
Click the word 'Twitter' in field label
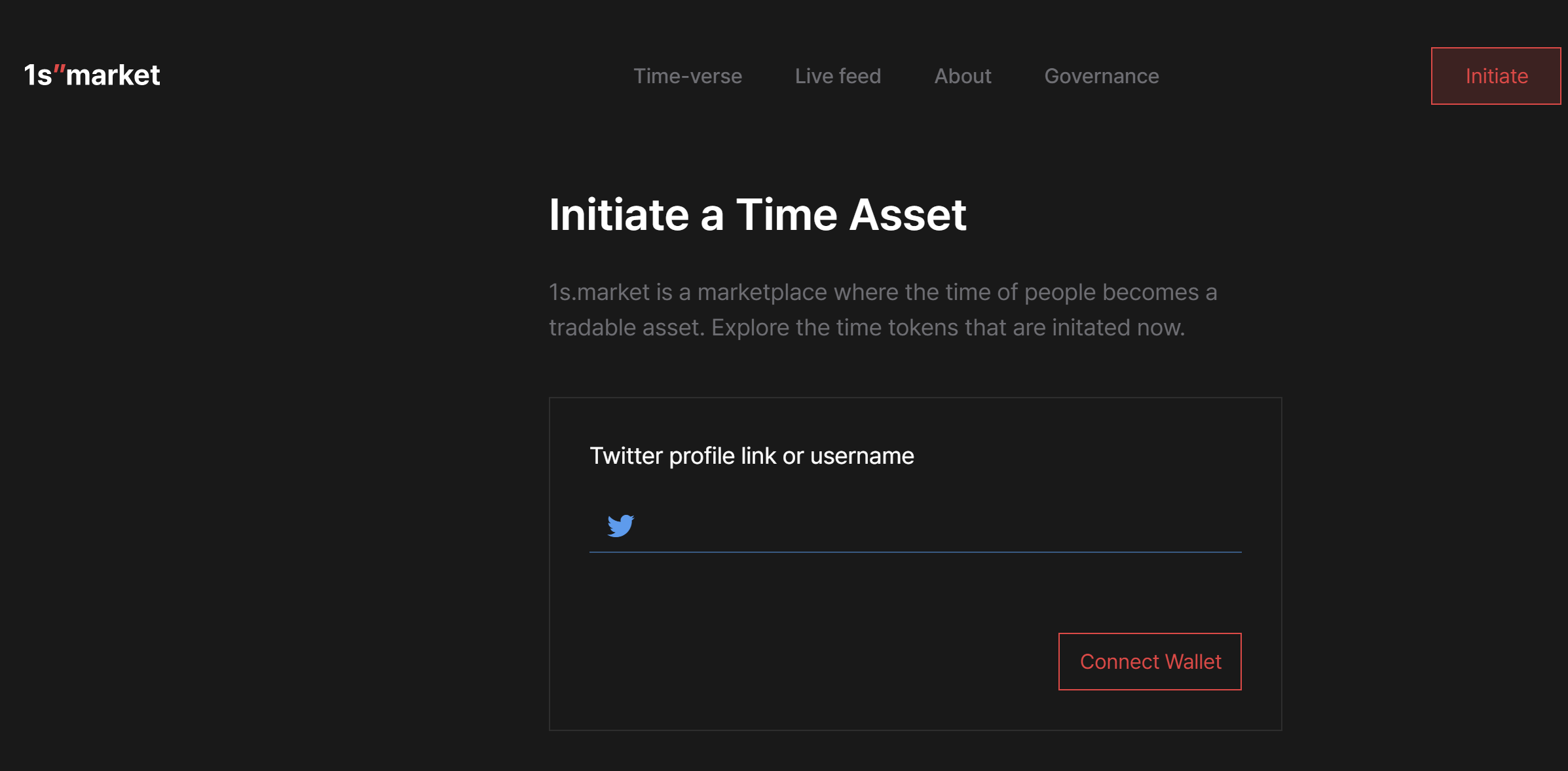click(x=626, y=456)
